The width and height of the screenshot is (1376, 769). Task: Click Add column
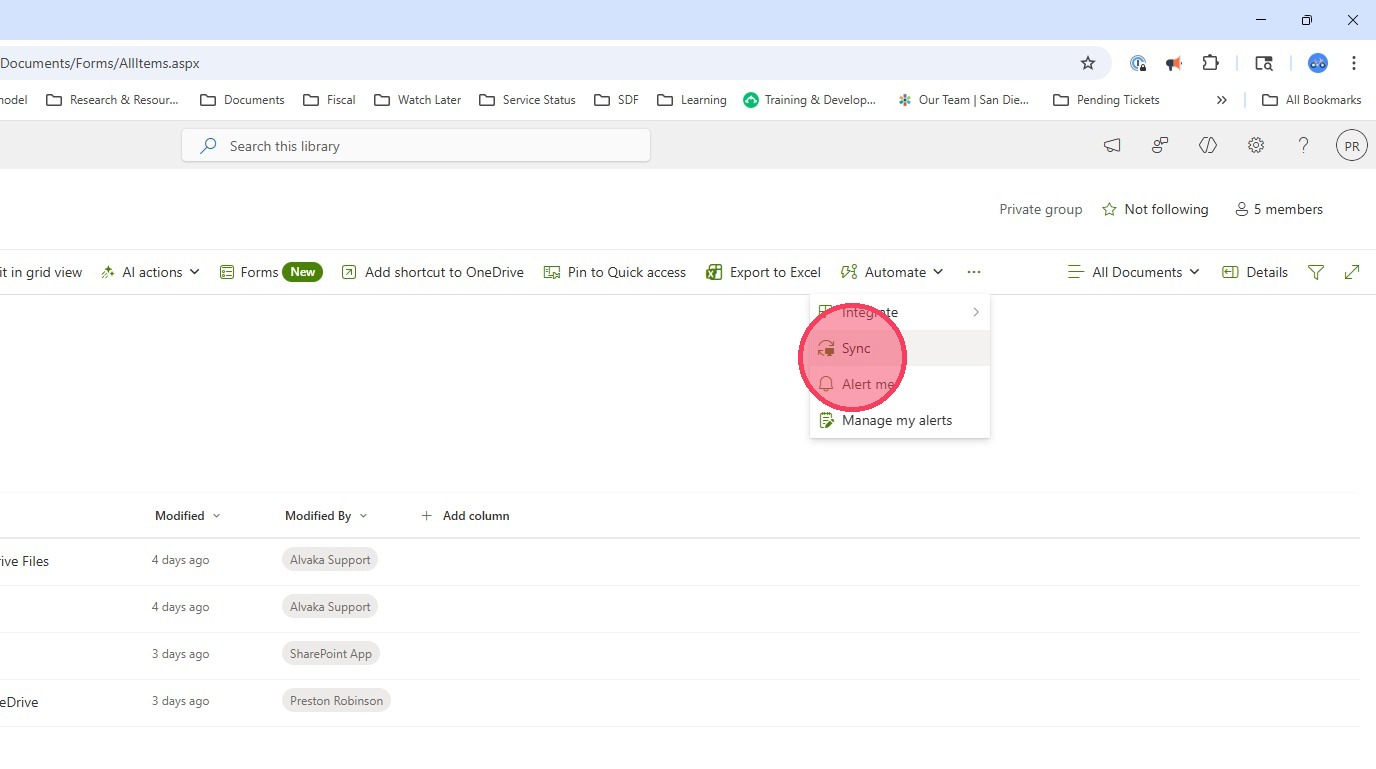tap(465, 516)
